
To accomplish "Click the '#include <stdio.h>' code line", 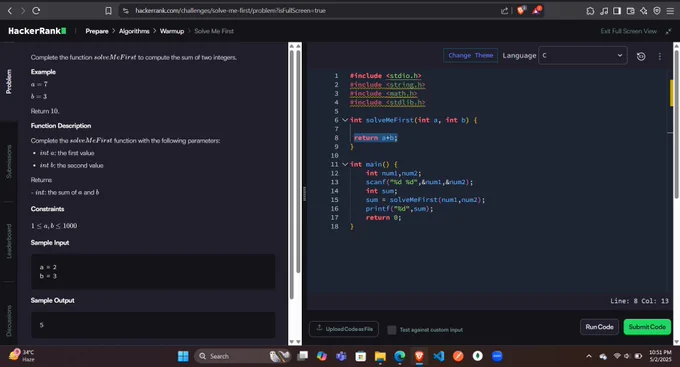I will tap(386, 75).
